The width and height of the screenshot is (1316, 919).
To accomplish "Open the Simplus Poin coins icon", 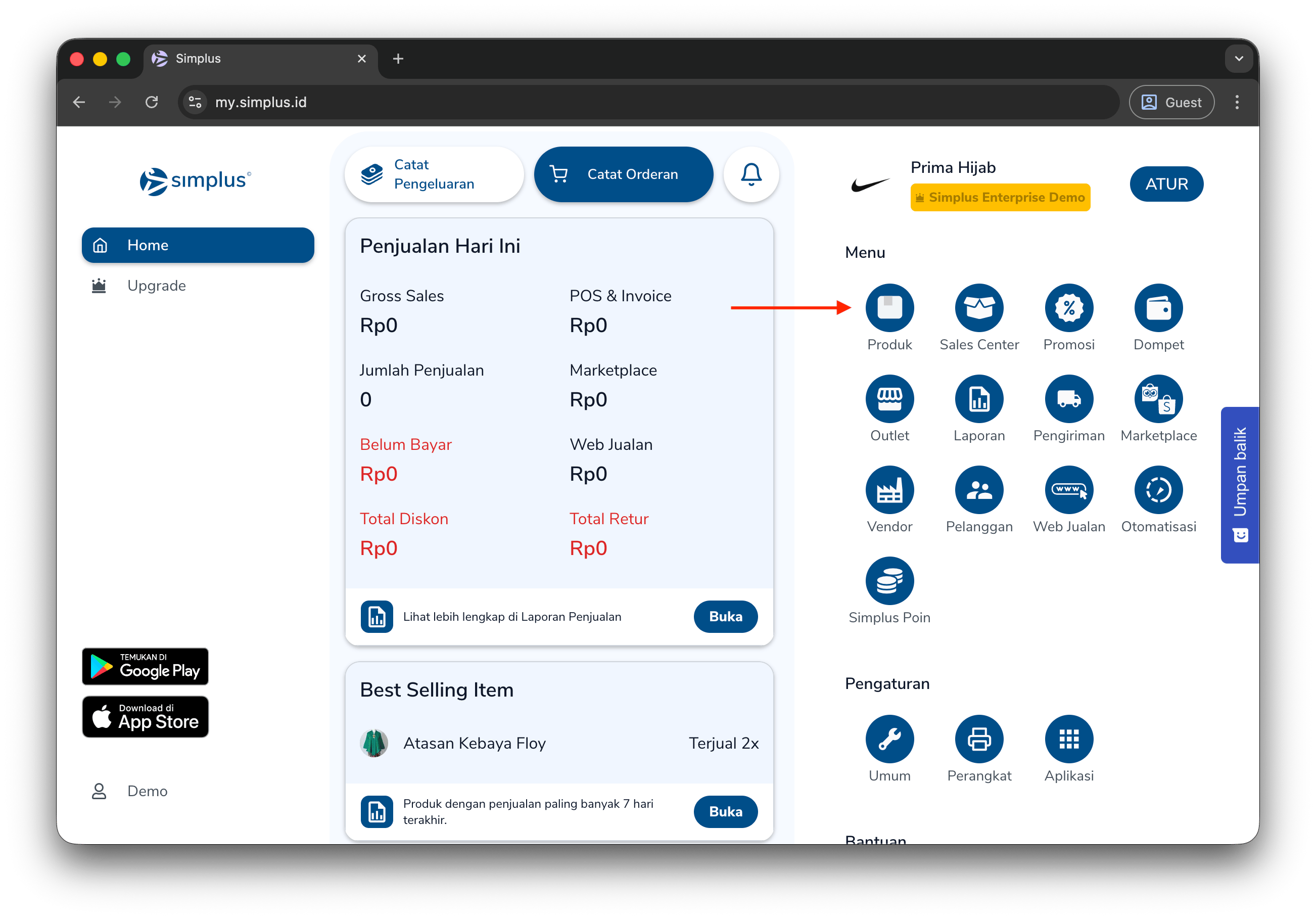I will tap(889, 581).
